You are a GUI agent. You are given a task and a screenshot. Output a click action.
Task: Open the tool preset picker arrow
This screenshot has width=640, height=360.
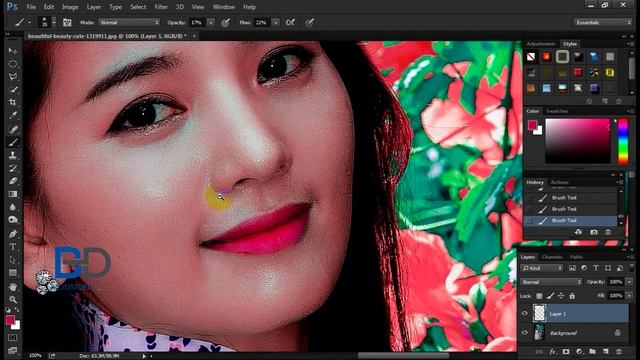[x=29, y=23]
